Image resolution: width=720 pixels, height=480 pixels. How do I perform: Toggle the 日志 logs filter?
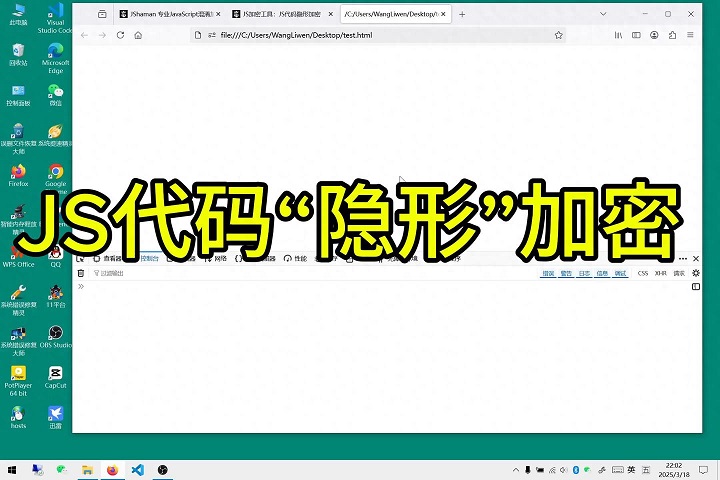pos(584,273)
